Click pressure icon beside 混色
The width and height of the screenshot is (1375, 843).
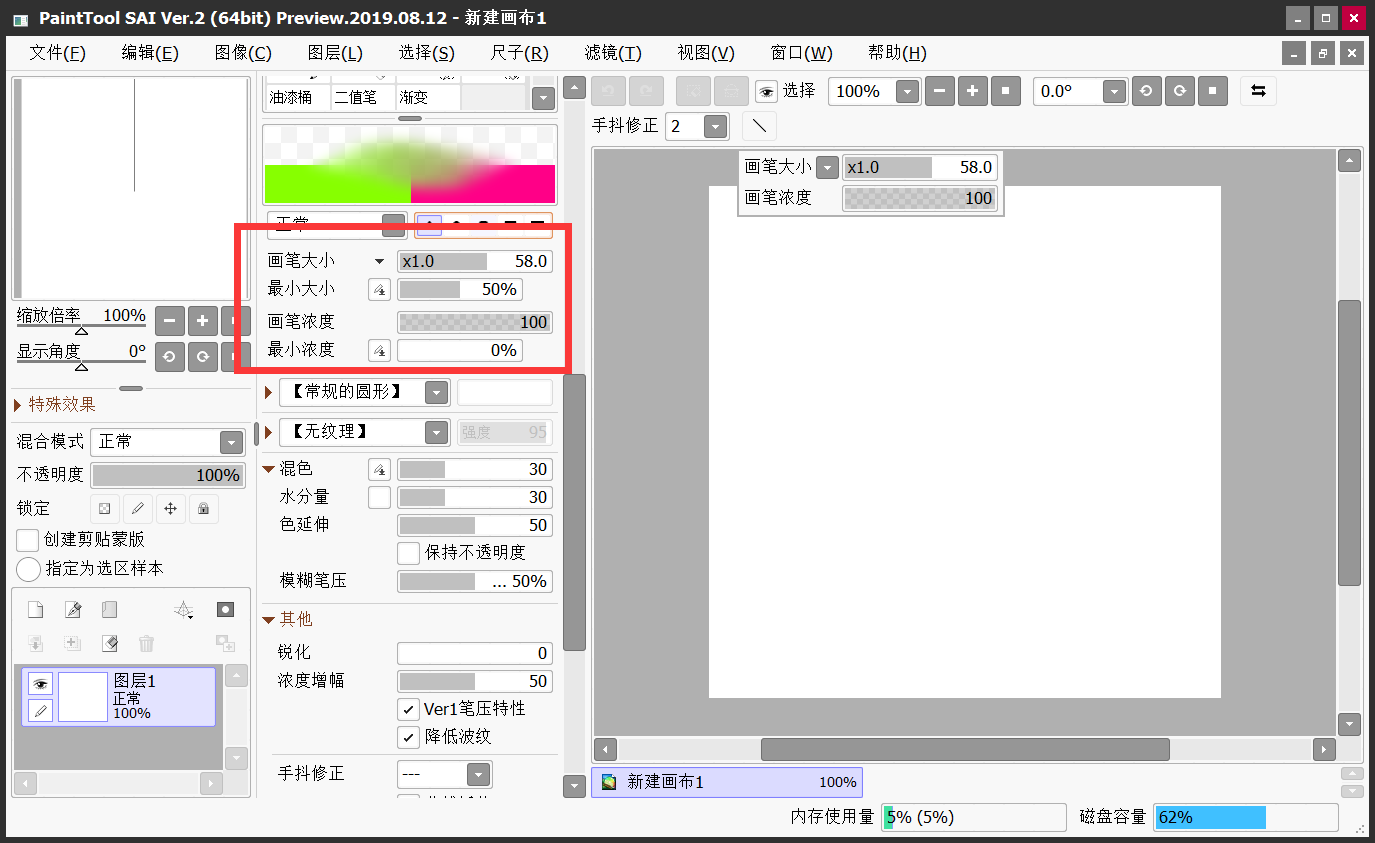[380, 469]
